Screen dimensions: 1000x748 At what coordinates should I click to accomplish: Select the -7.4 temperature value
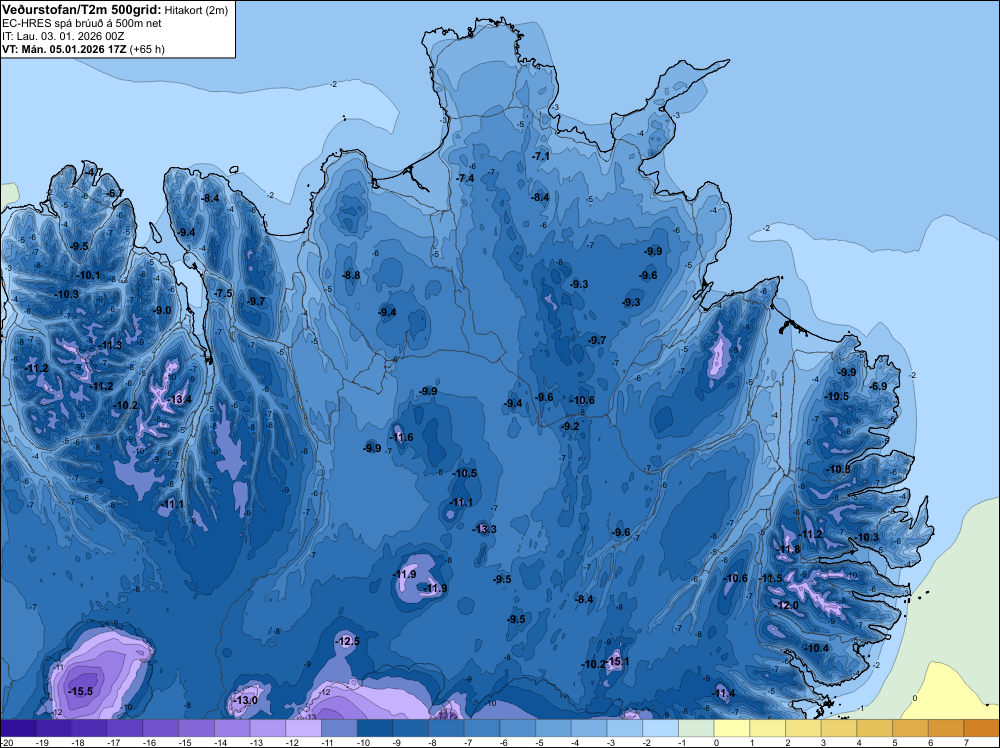(x=466, y=179)
